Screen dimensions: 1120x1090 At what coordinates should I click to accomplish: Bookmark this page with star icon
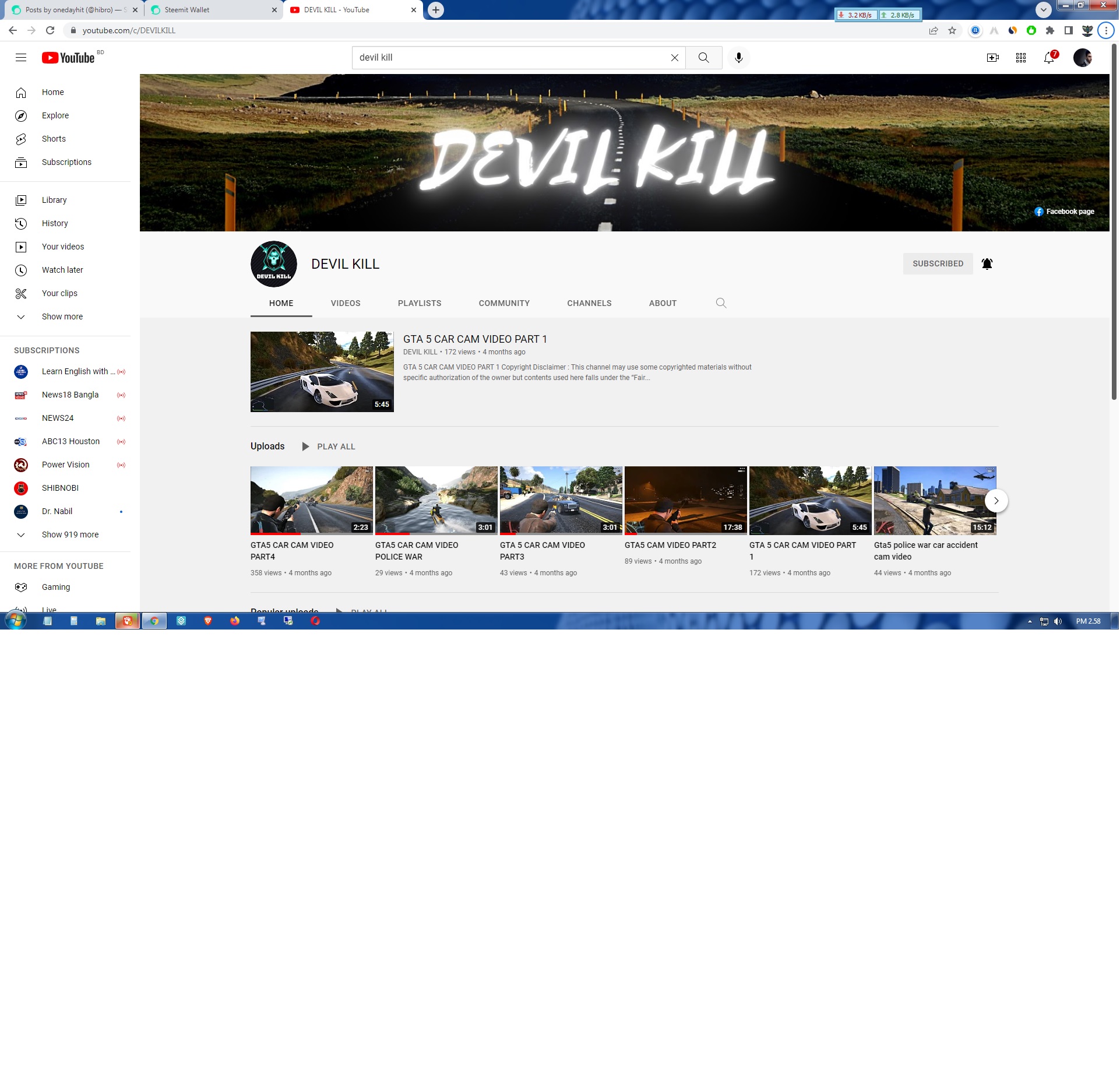[x=952, y=30]
